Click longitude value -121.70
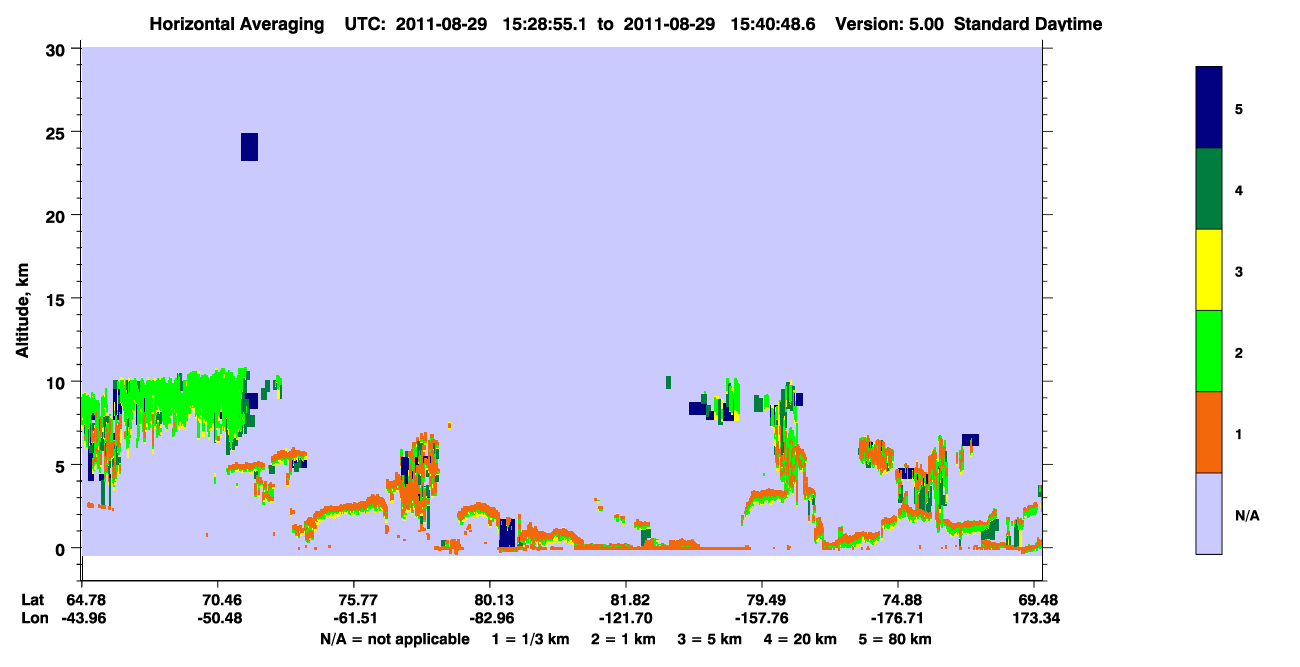Image resolution: width=1300 pixels, height=667 pixels. 626,618
